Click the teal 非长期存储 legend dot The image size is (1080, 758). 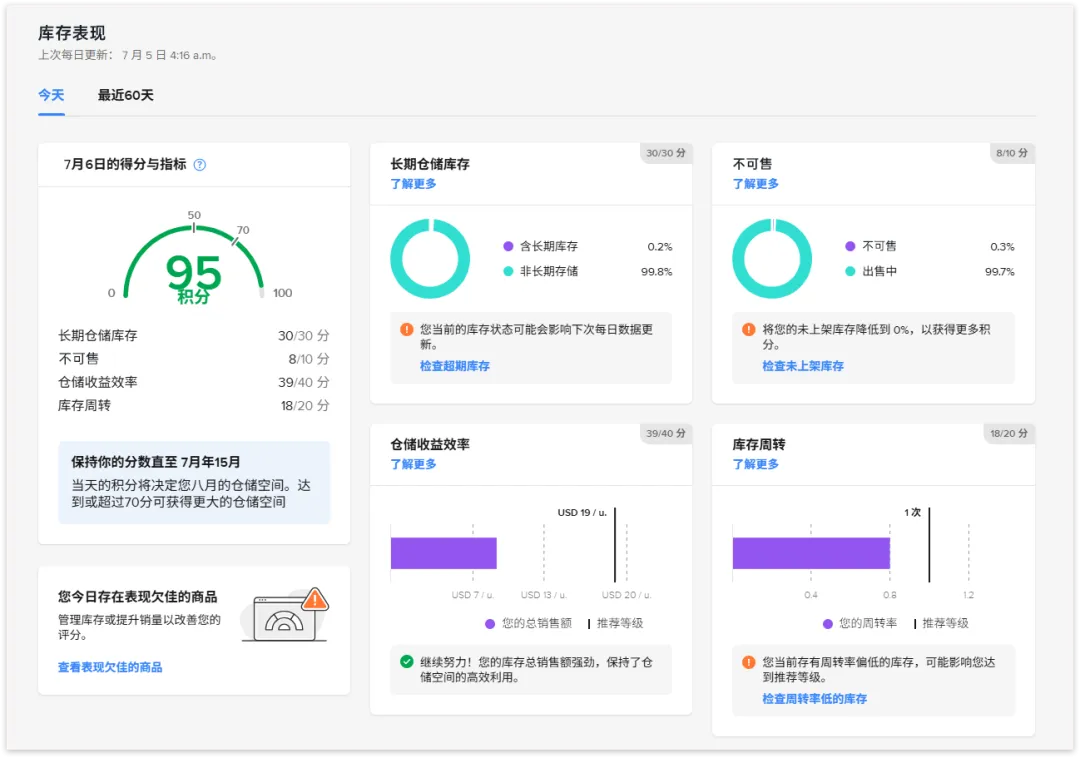[x=508, y=271]
